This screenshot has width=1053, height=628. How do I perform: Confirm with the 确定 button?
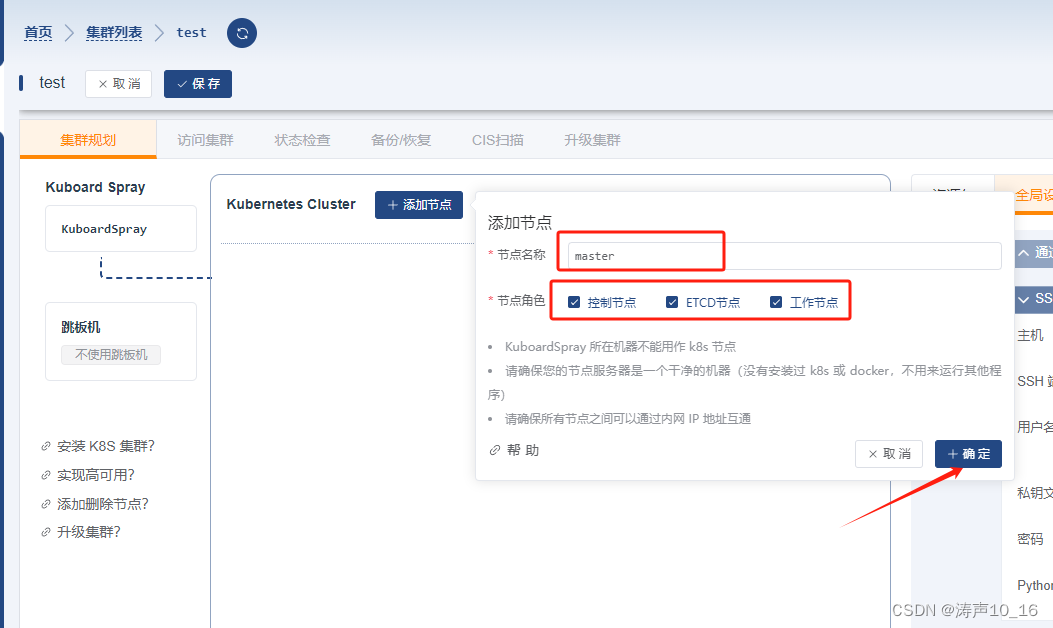pyautogui.click(x=968, y=454)
